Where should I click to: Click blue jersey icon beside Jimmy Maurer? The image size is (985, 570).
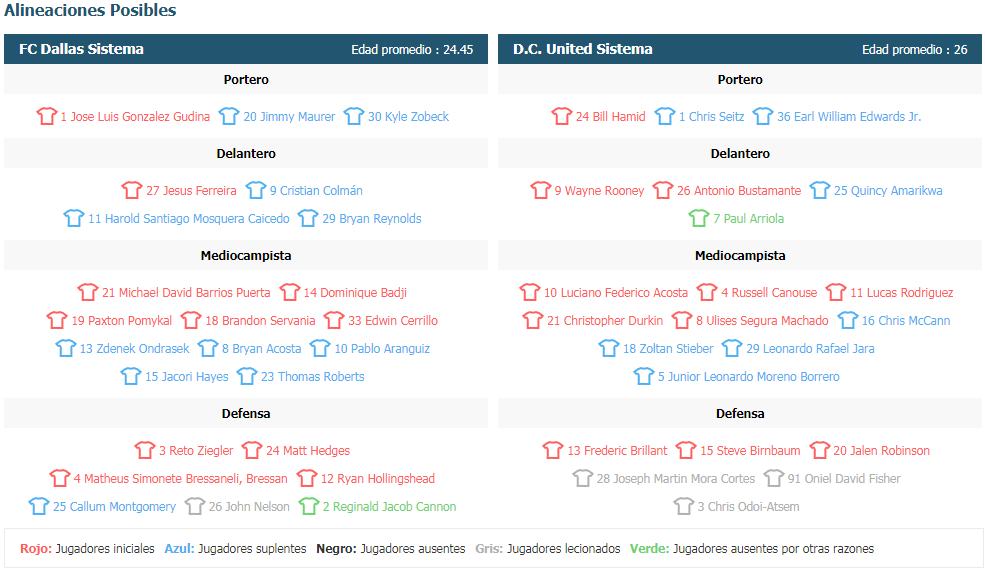tap(229, 116)
